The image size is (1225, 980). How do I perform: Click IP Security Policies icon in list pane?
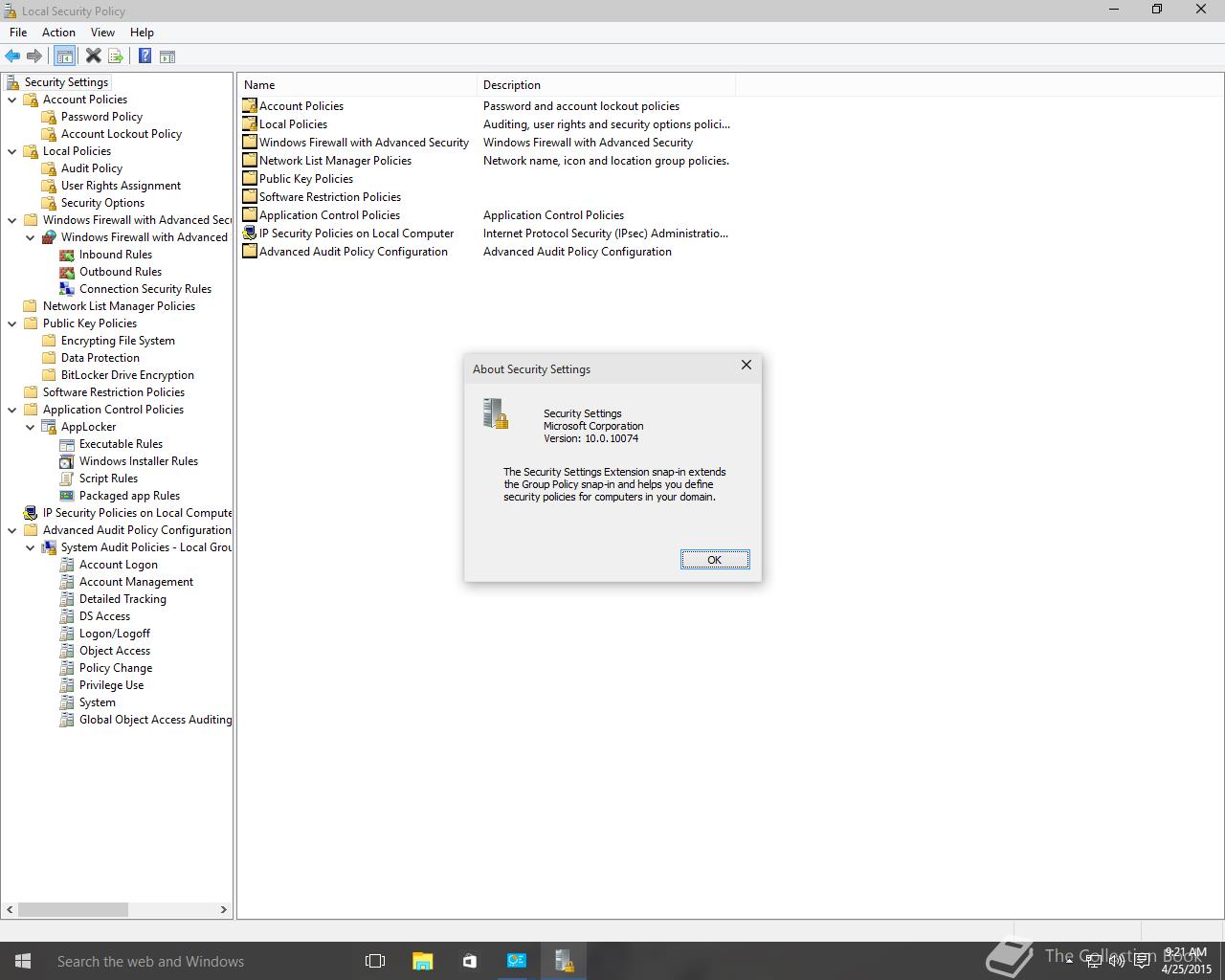[250, 234]
